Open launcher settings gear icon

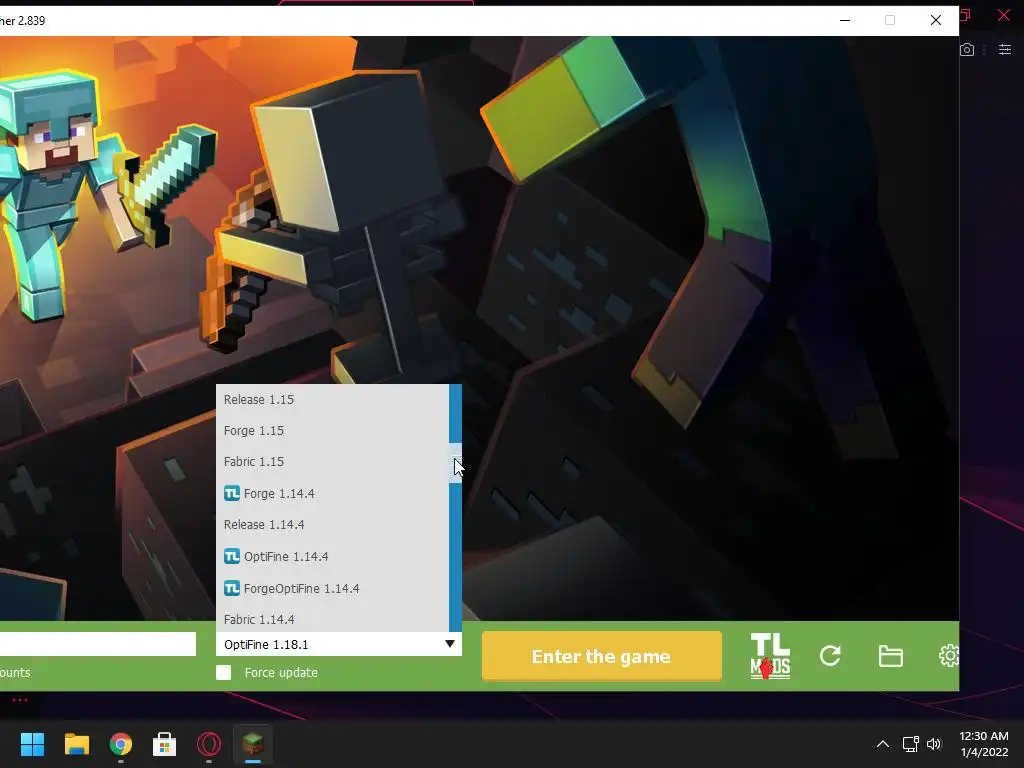[949, 656]
